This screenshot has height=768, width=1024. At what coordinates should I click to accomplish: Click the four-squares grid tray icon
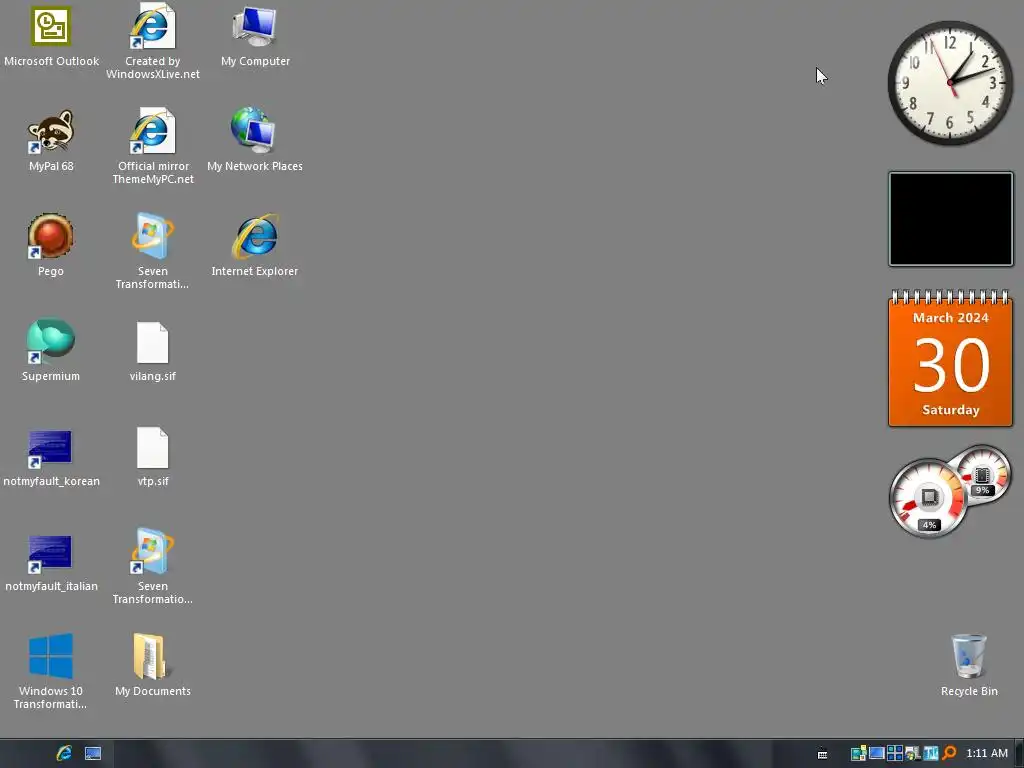[x=895, y=754]
